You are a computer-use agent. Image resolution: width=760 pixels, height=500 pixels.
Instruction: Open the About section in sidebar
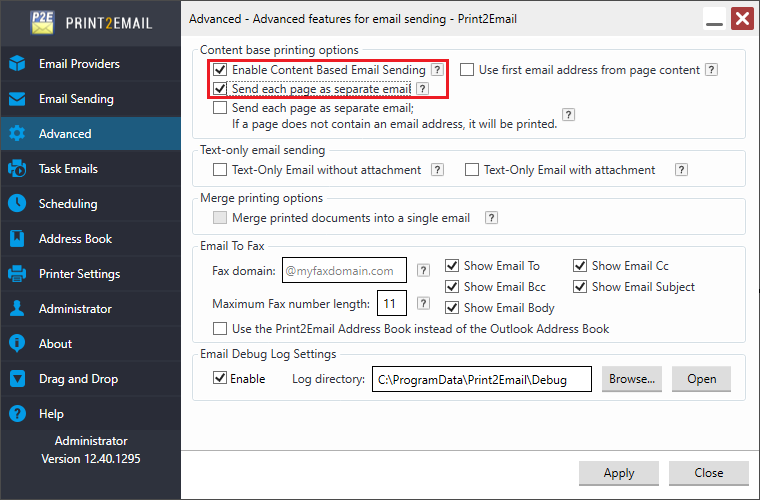click(x=55, y=344)
